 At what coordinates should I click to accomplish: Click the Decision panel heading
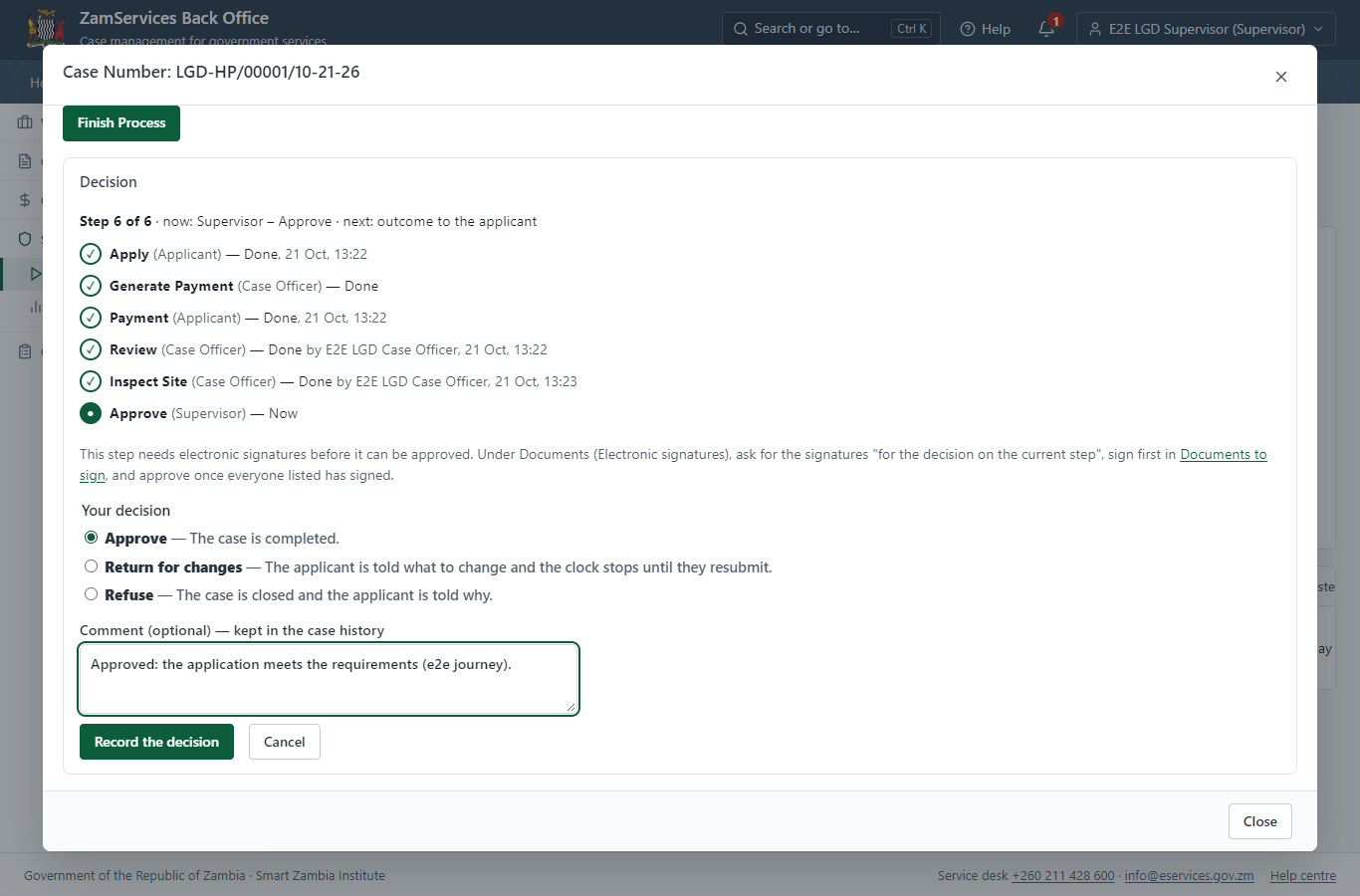pos(109,182)
